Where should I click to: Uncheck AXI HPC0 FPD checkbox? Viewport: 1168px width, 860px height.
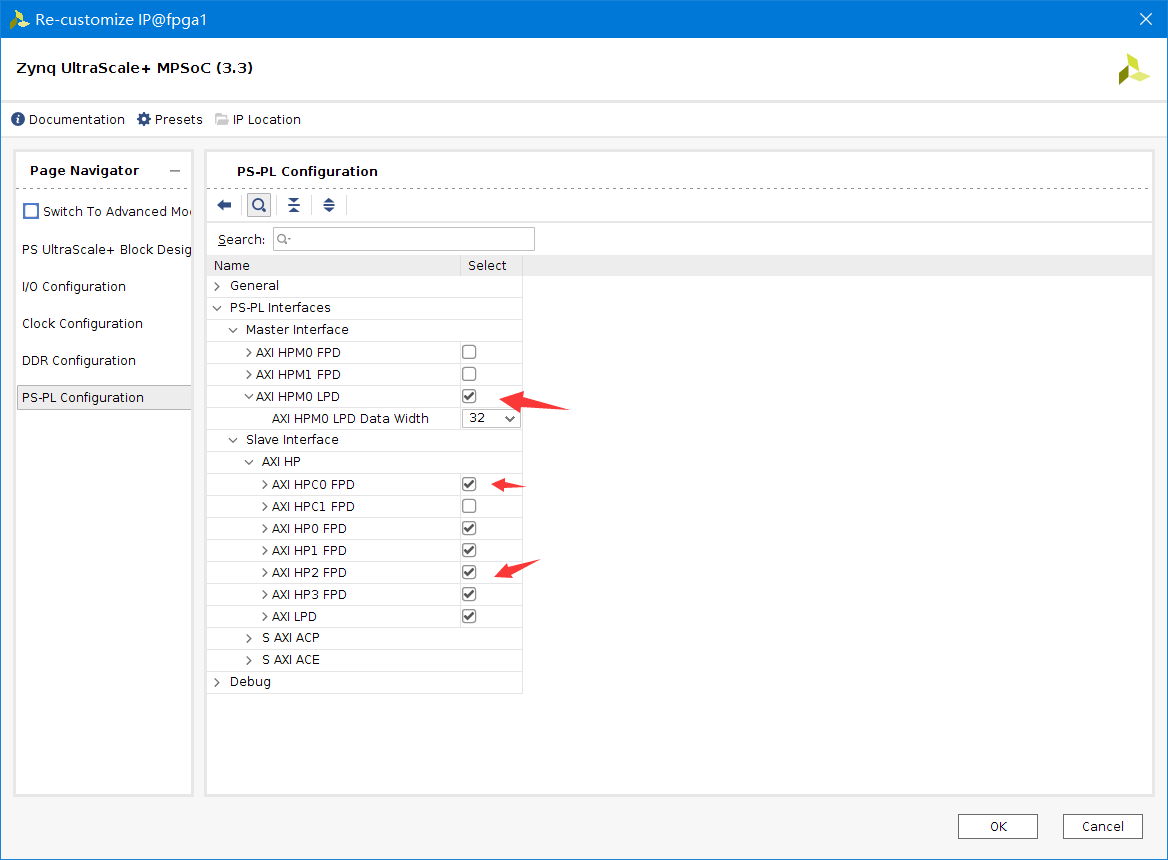(469, 484)
